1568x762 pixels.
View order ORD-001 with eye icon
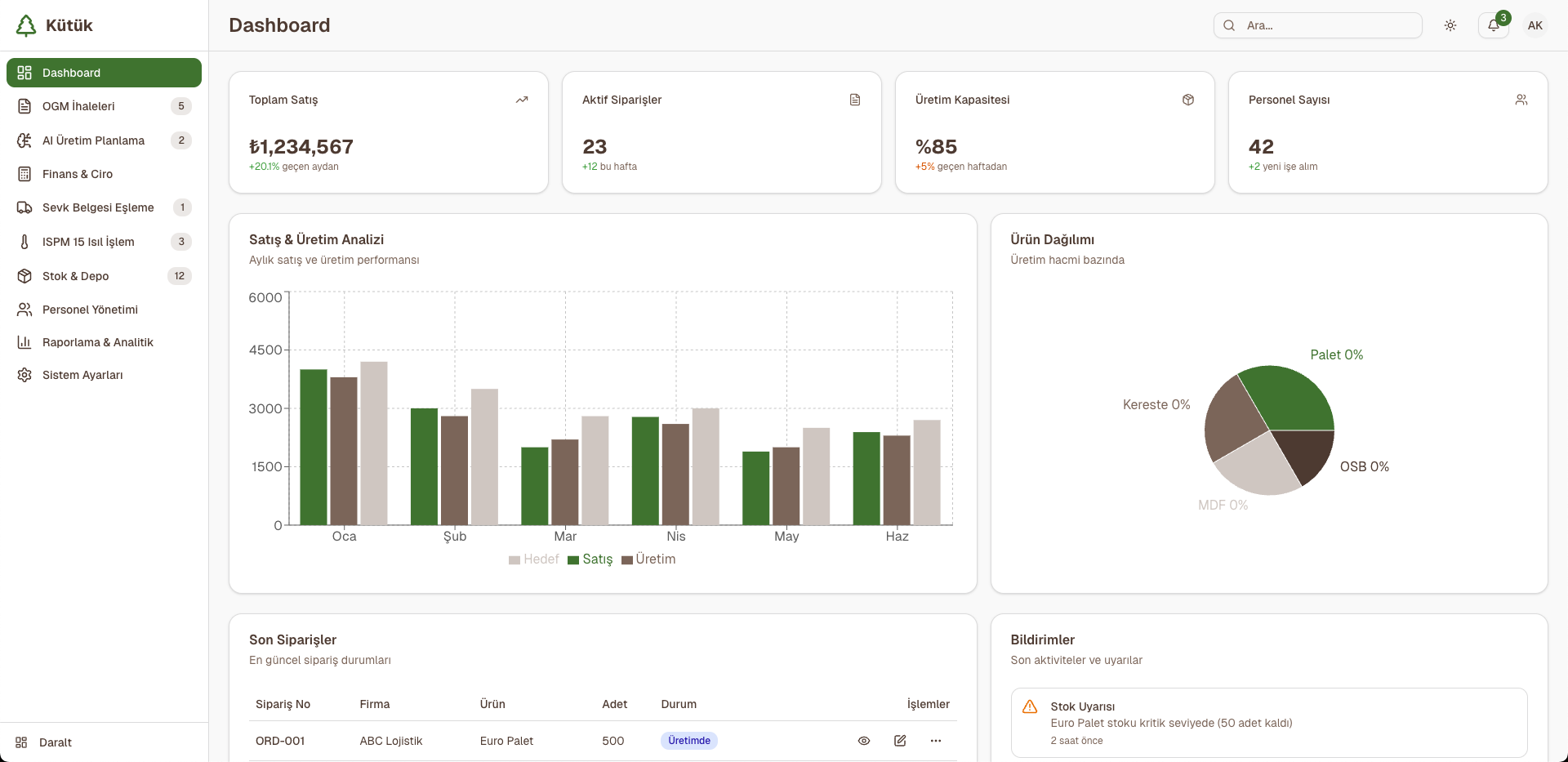pos(863,741)
